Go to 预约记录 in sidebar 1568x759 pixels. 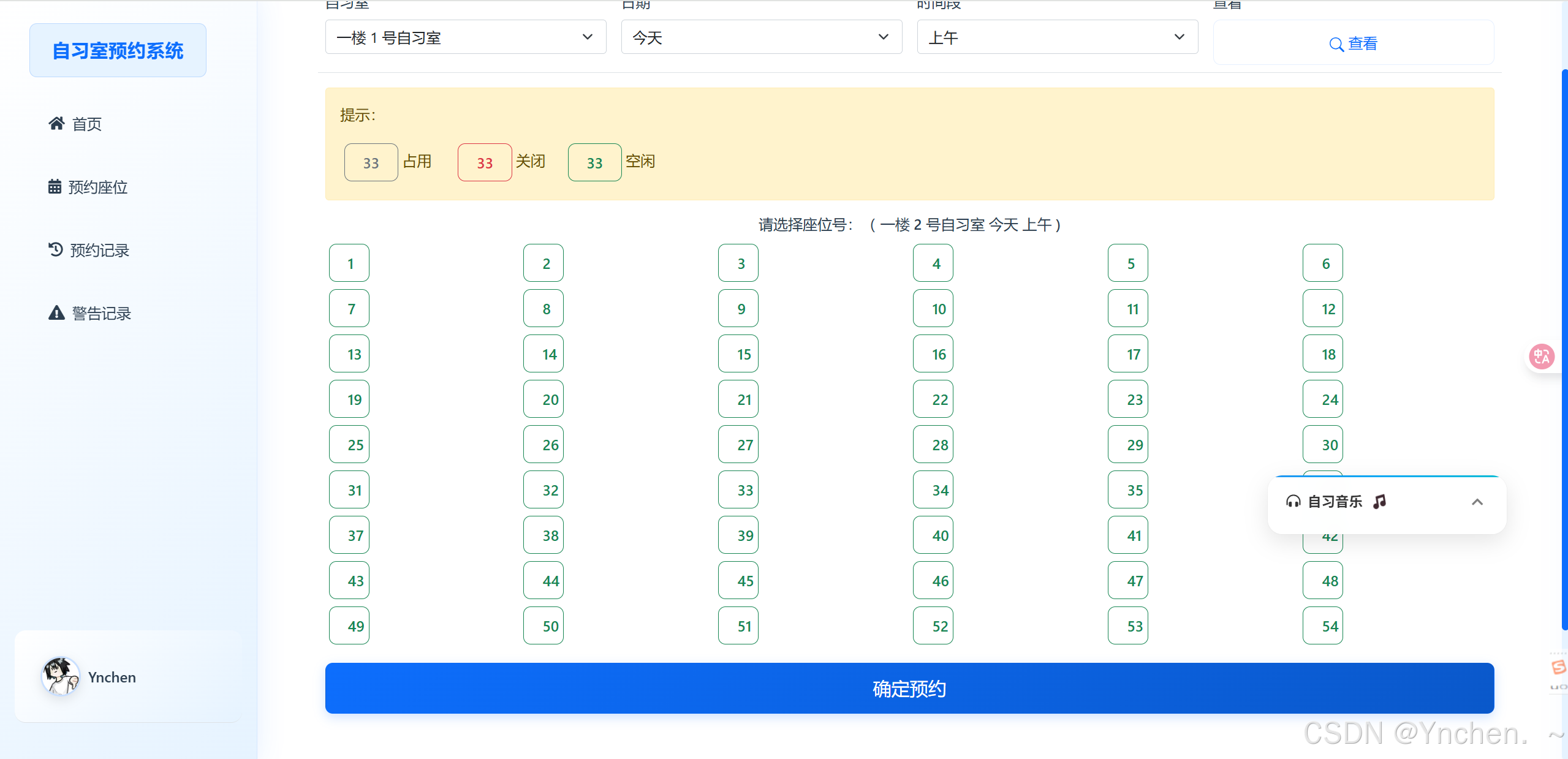tap(99, 250)
